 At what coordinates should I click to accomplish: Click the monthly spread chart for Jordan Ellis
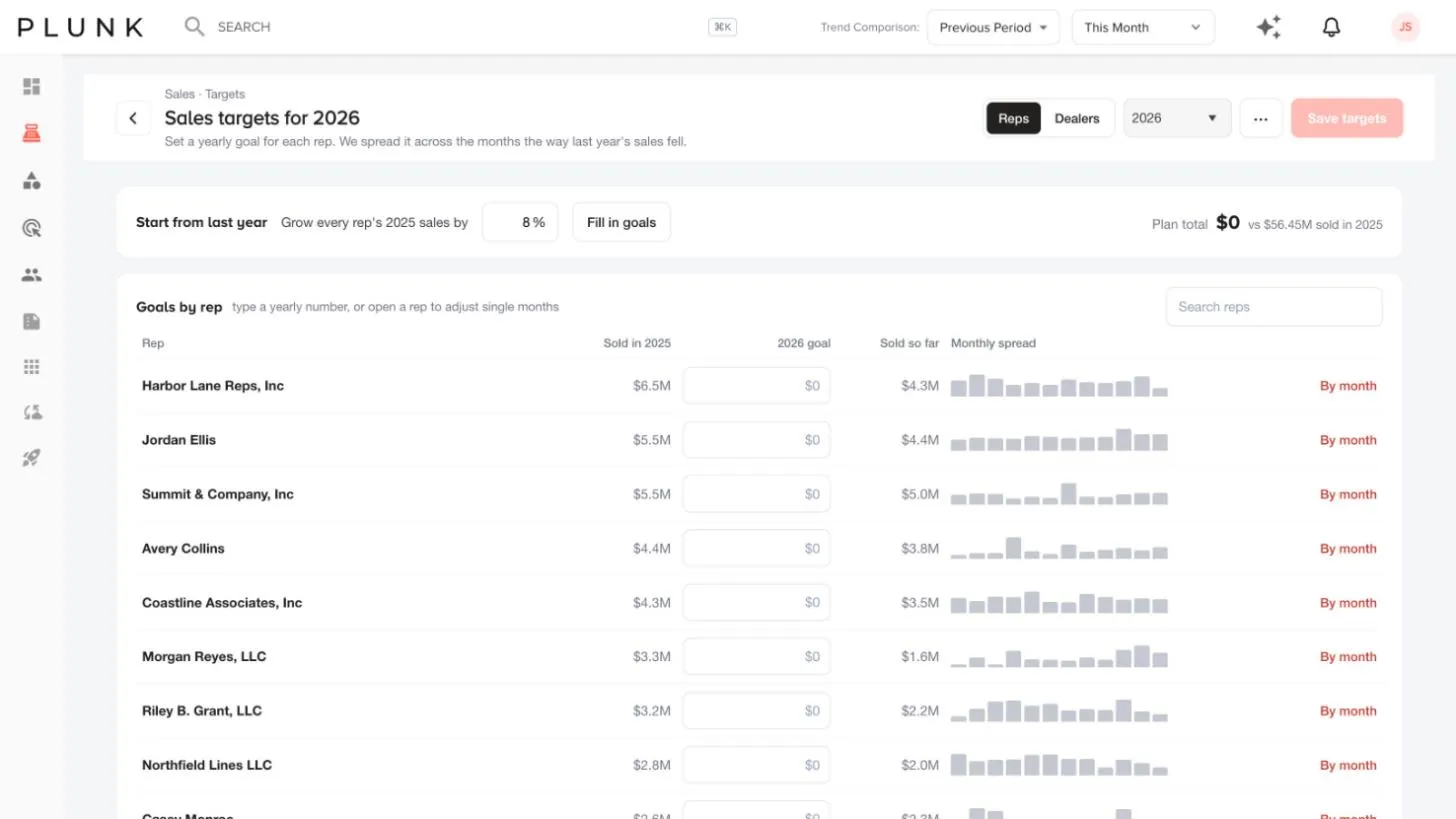(x=1059, y=440)
